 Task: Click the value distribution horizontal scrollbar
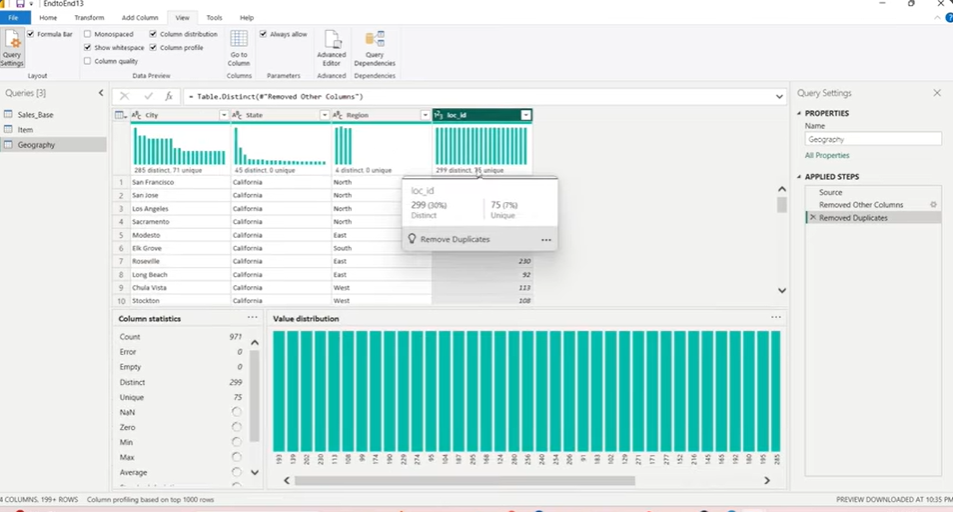coord(465,480)
